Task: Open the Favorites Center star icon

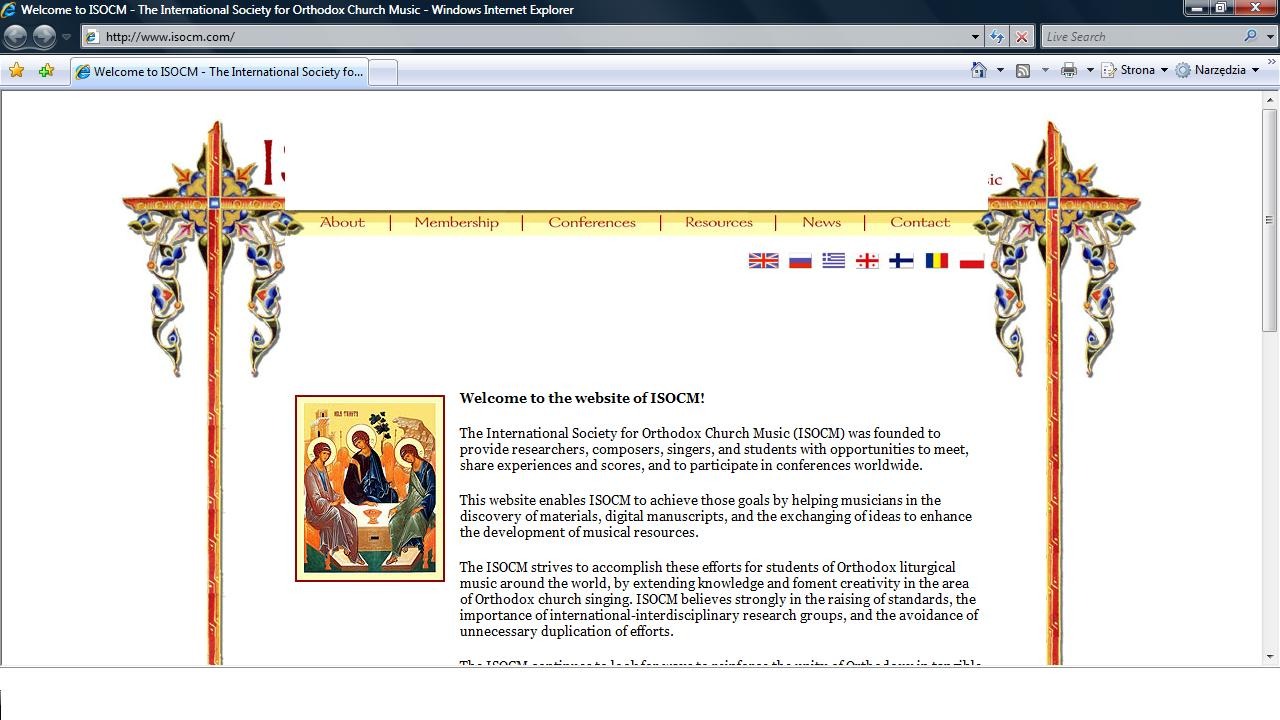Action: coord(17,71)
